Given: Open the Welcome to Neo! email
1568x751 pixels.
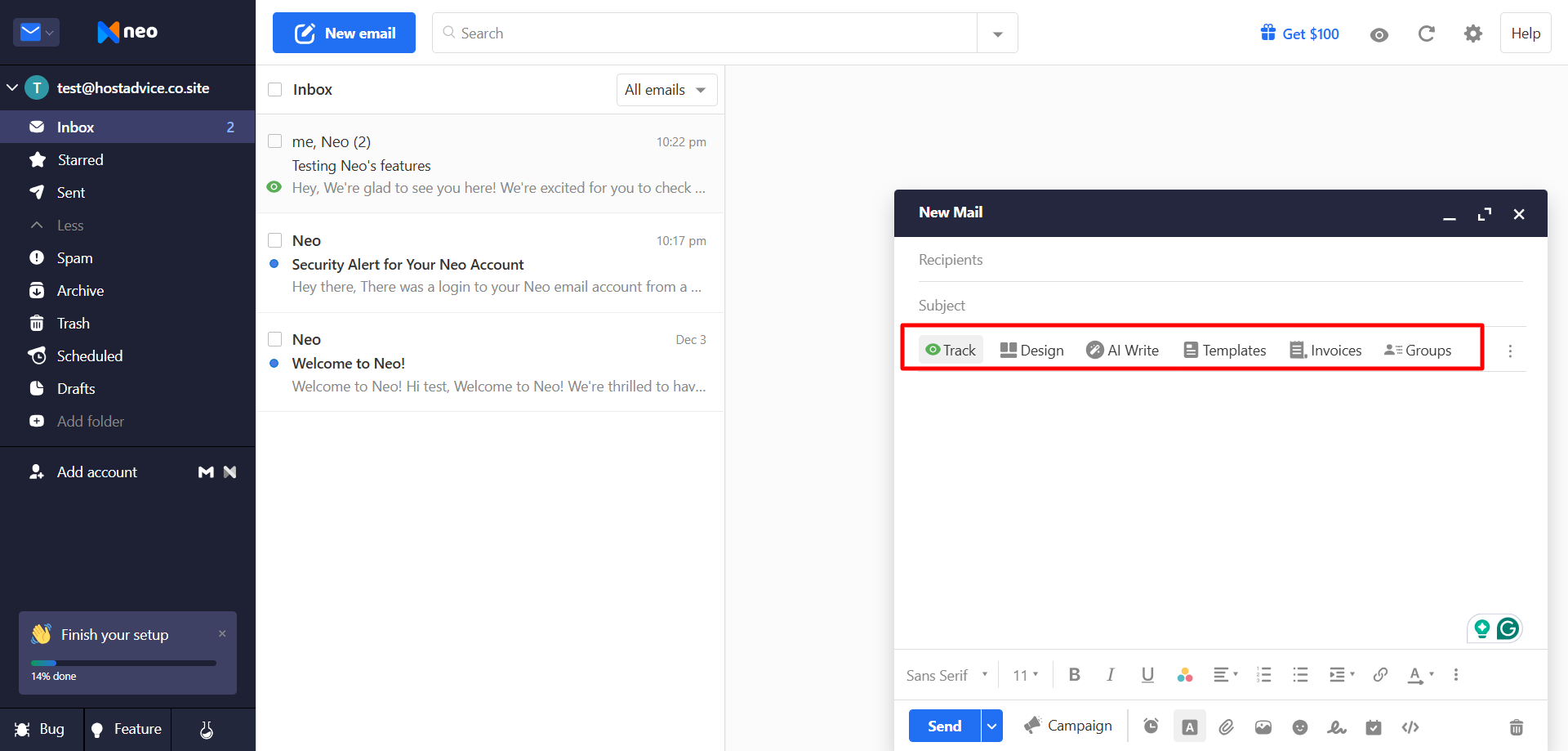Looking at the screenshot, I should click(x=490, y=362).
